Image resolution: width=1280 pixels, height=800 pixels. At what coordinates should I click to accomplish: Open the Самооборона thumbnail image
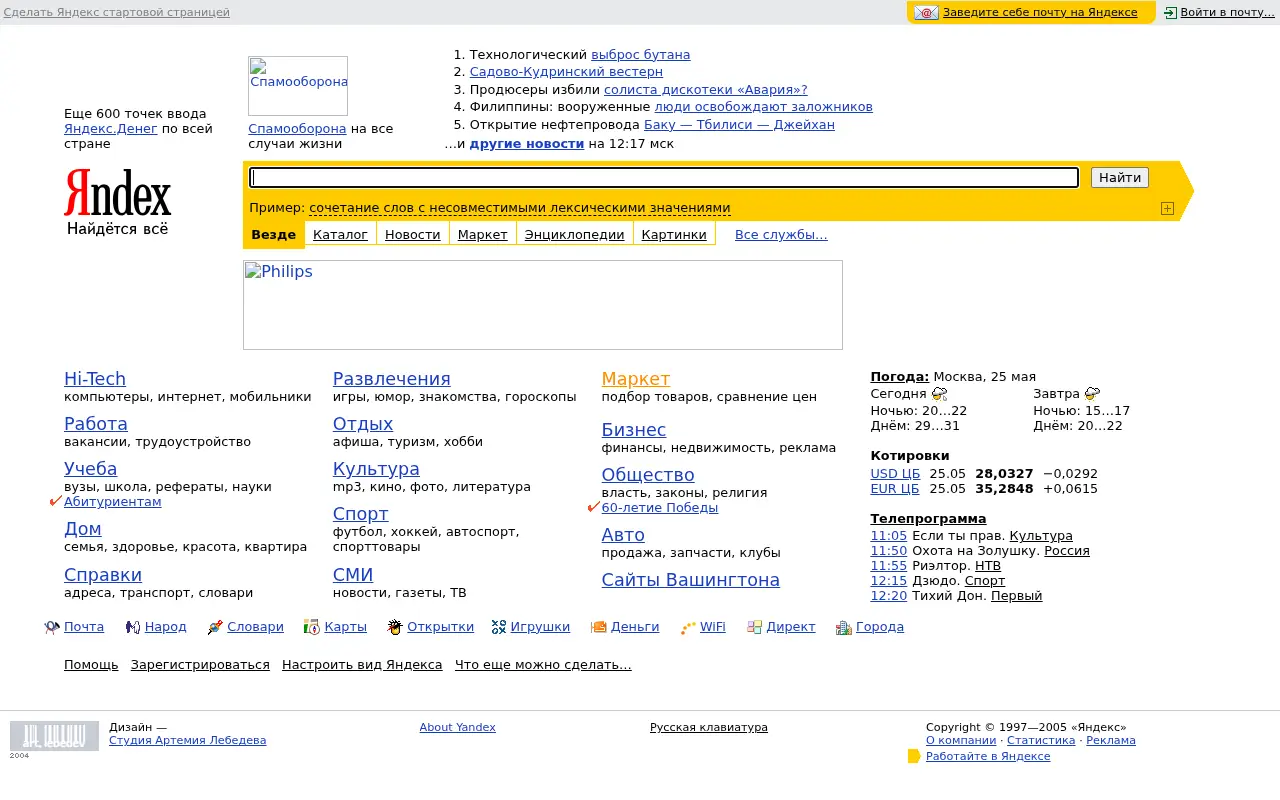pyautogui.click(x=298, y=86)
